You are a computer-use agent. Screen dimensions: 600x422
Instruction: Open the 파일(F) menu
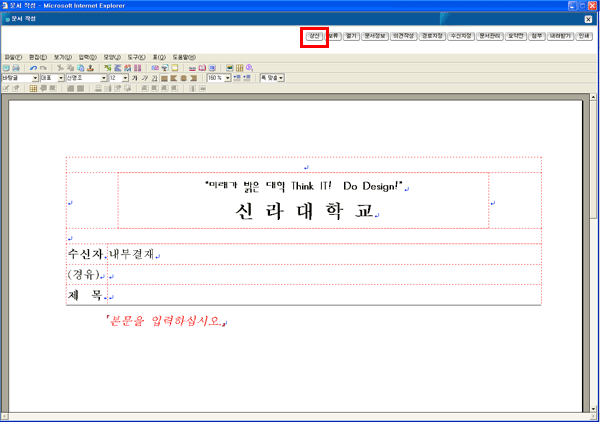pyautogui.click(x=13, y=57)
